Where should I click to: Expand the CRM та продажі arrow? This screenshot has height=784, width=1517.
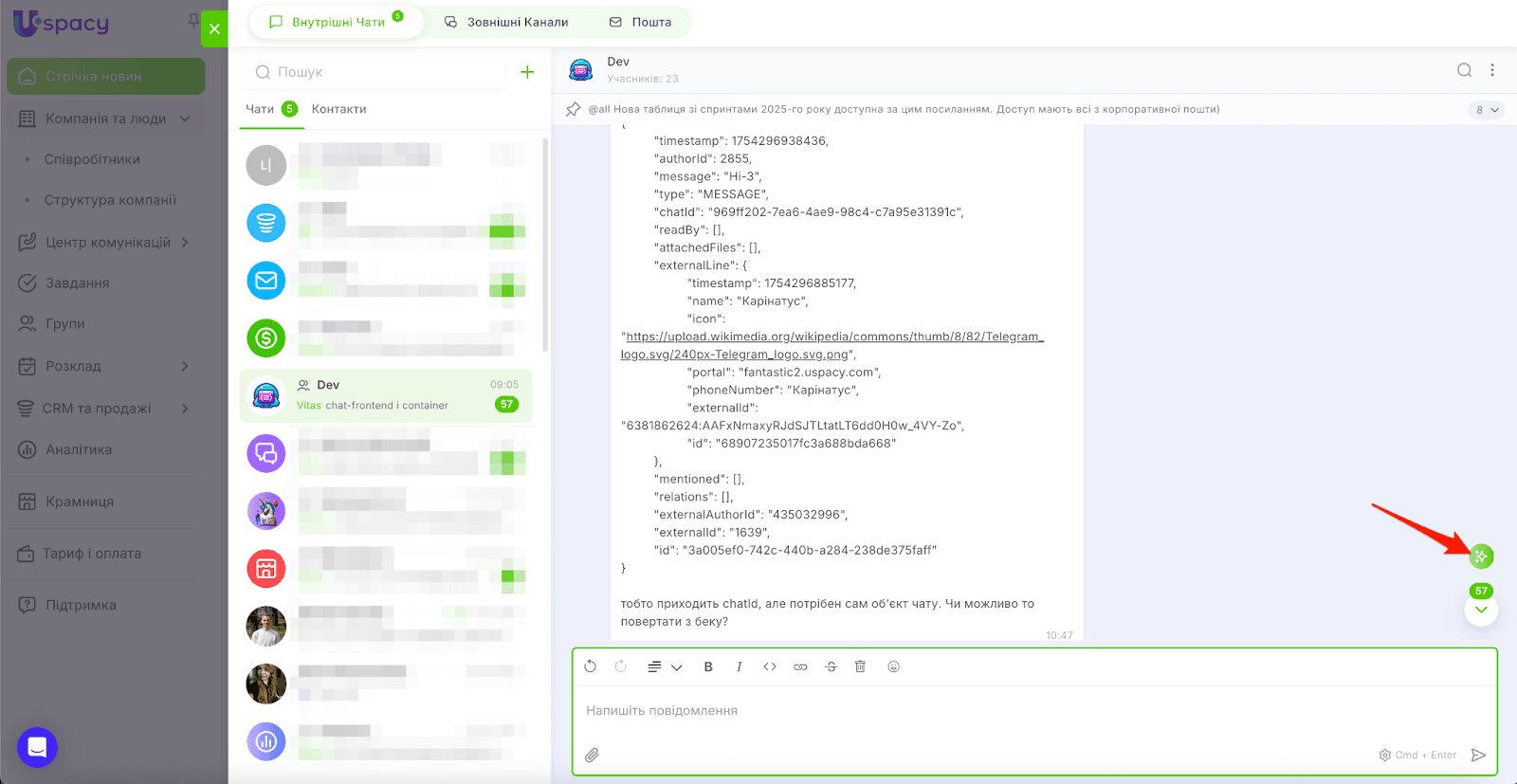point(185,409)
